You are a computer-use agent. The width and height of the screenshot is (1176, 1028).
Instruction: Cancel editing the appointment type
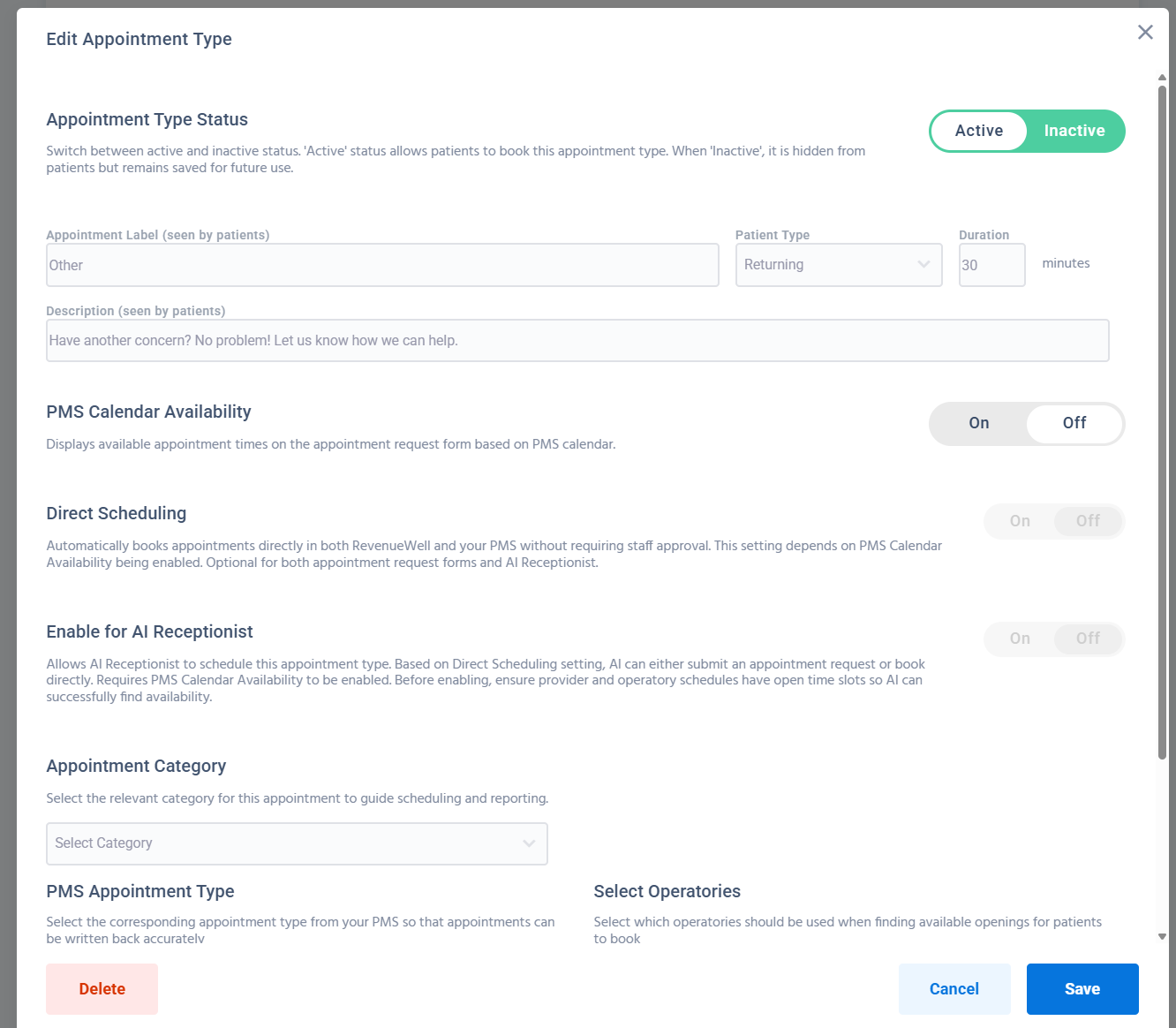(954, 989)
